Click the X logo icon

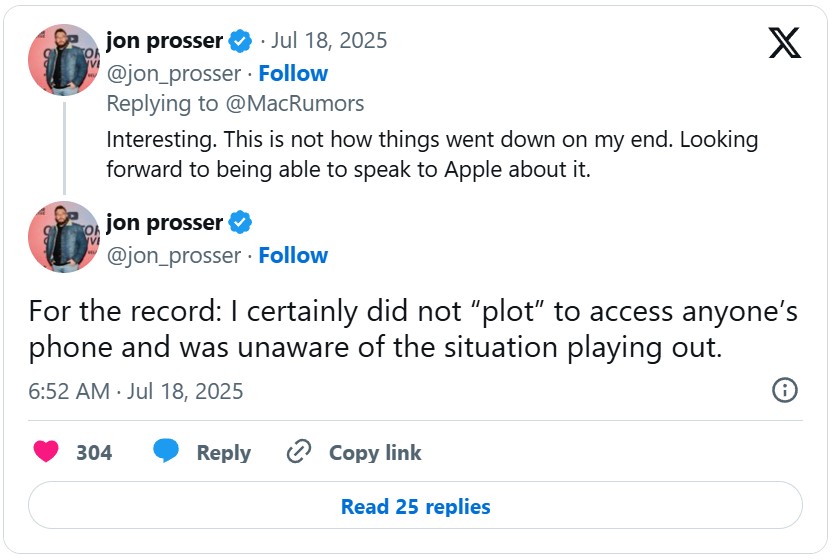(785, 42)
